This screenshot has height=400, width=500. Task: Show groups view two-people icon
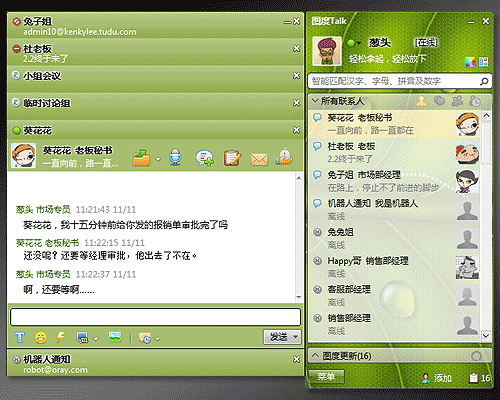point(457,101)
